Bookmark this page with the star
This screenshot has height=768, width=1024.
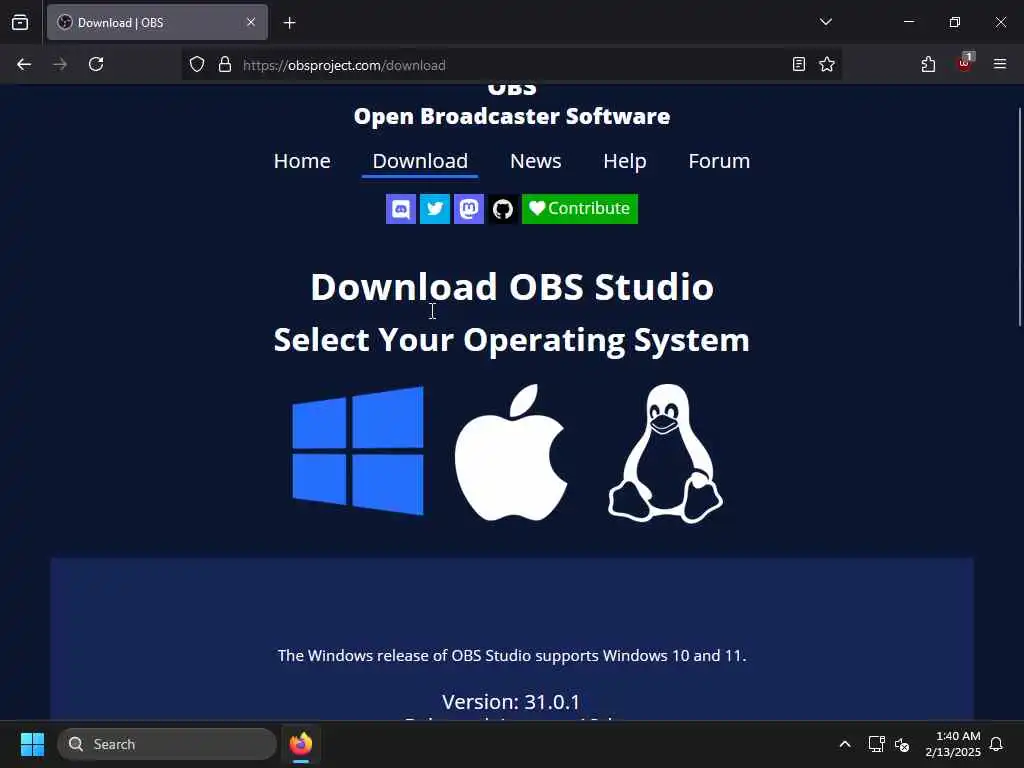pyautogui.click(x=827, y=65)
